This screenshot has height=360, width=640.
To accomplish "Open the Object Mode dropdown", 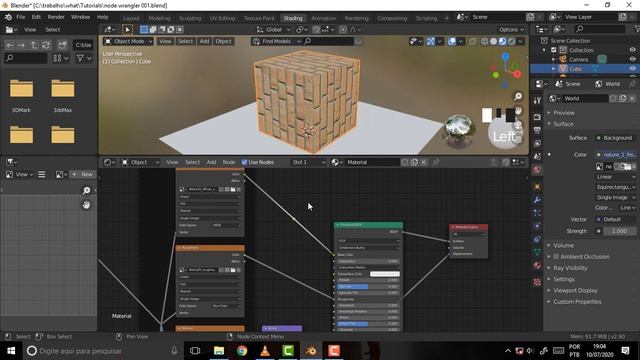I will click(128, 41).
